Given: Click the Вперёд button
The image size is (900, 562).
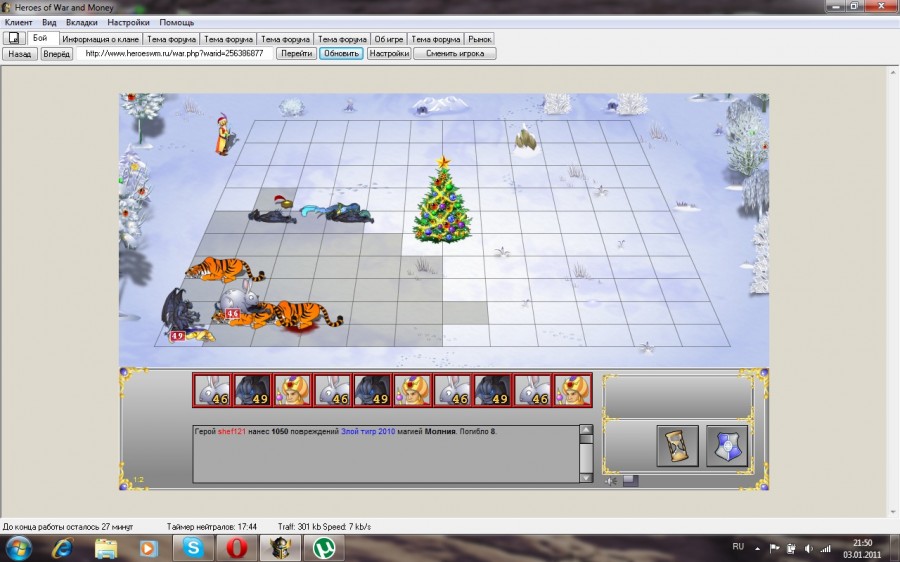Looking at the screenshot, I should (x=57, y=53).
